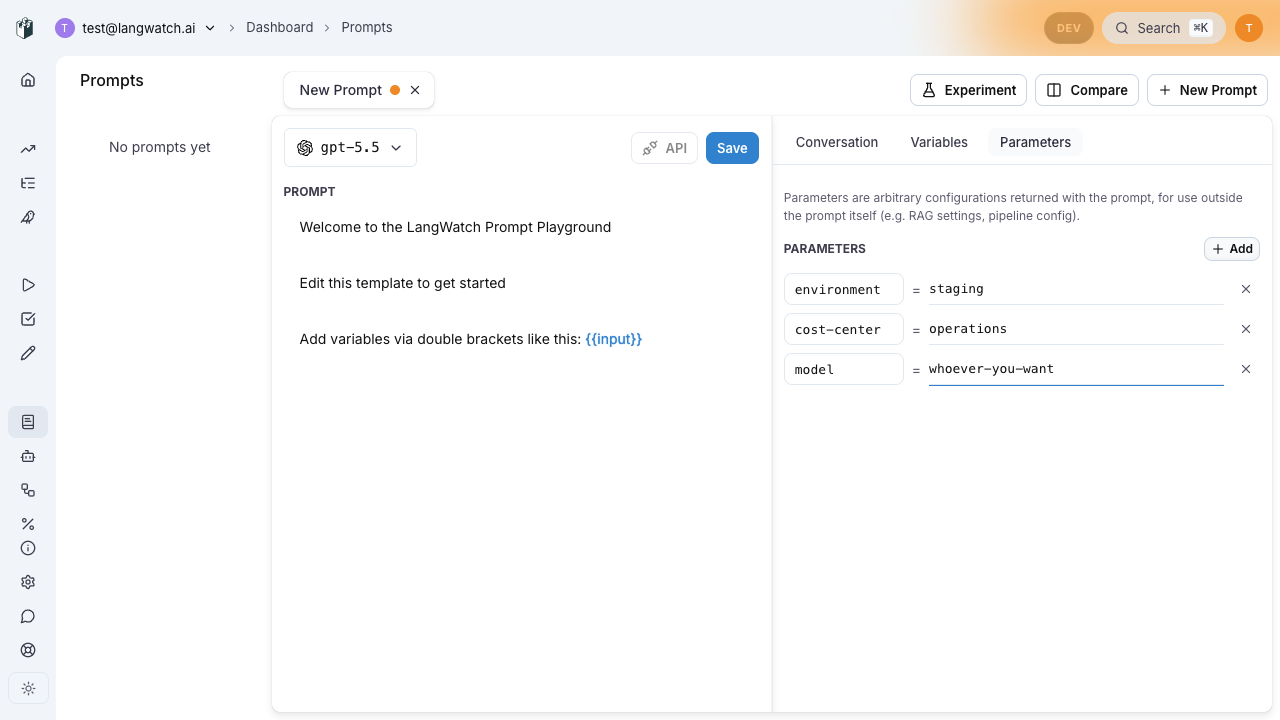
Task: Open the lifebuoy support icon
Action: pos(28,650)
